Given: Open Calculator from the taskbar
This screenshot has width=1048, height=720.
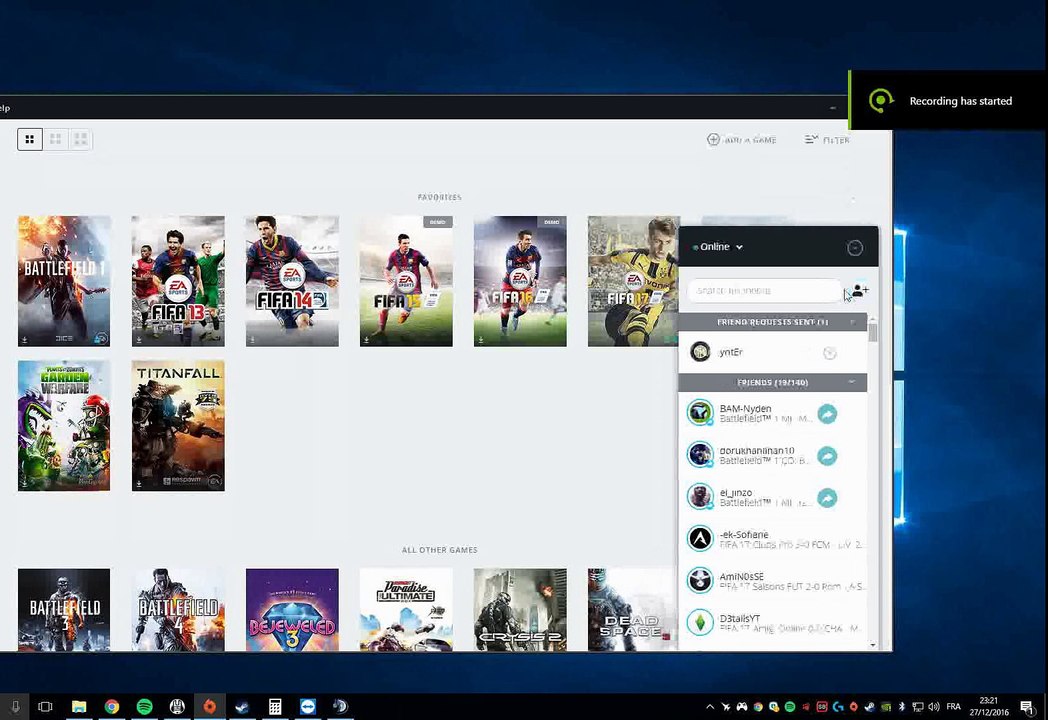Looking at the screenshot, I should [275, 707].
